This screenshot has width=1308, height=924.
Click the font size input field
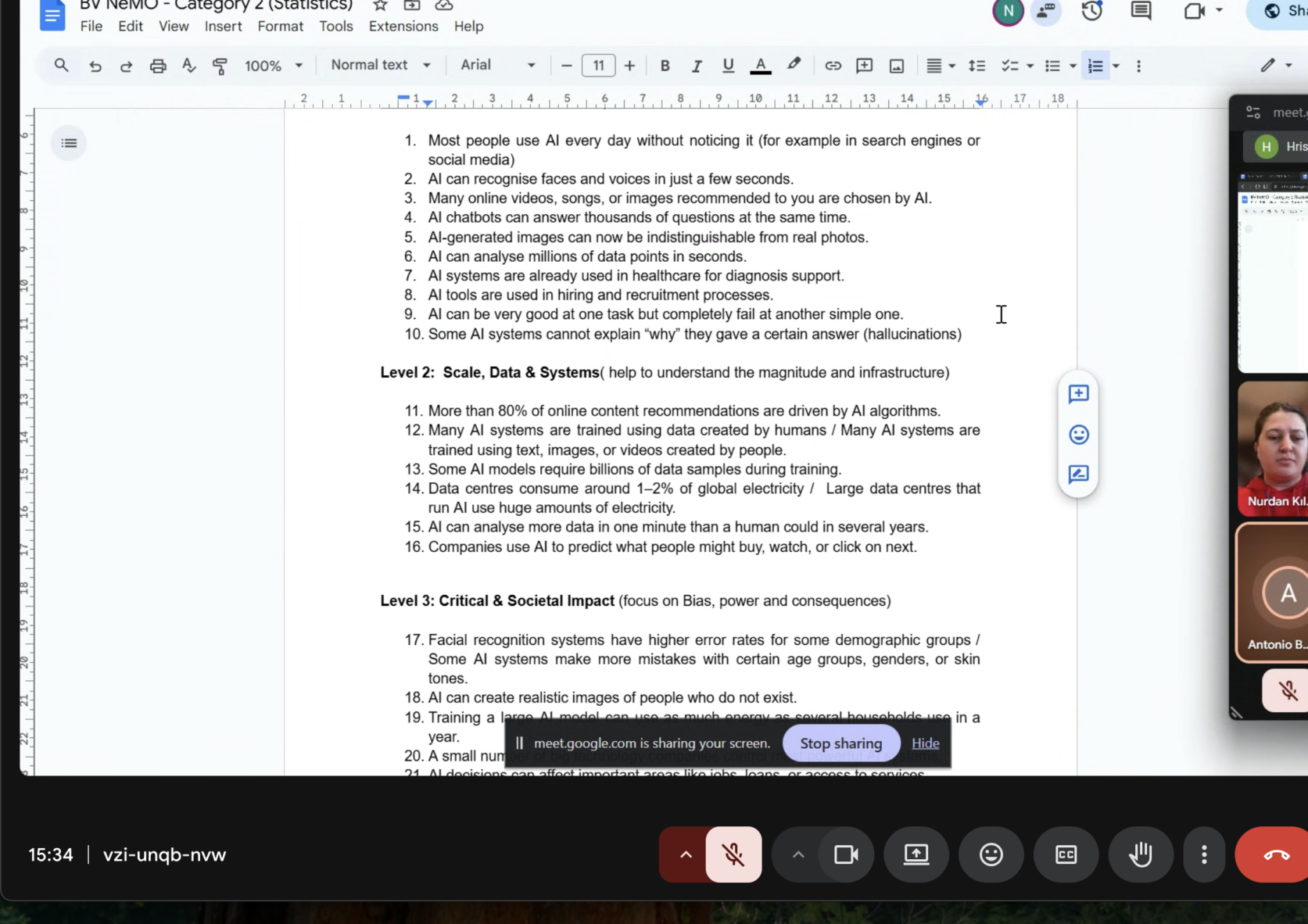tap(598, 66)
